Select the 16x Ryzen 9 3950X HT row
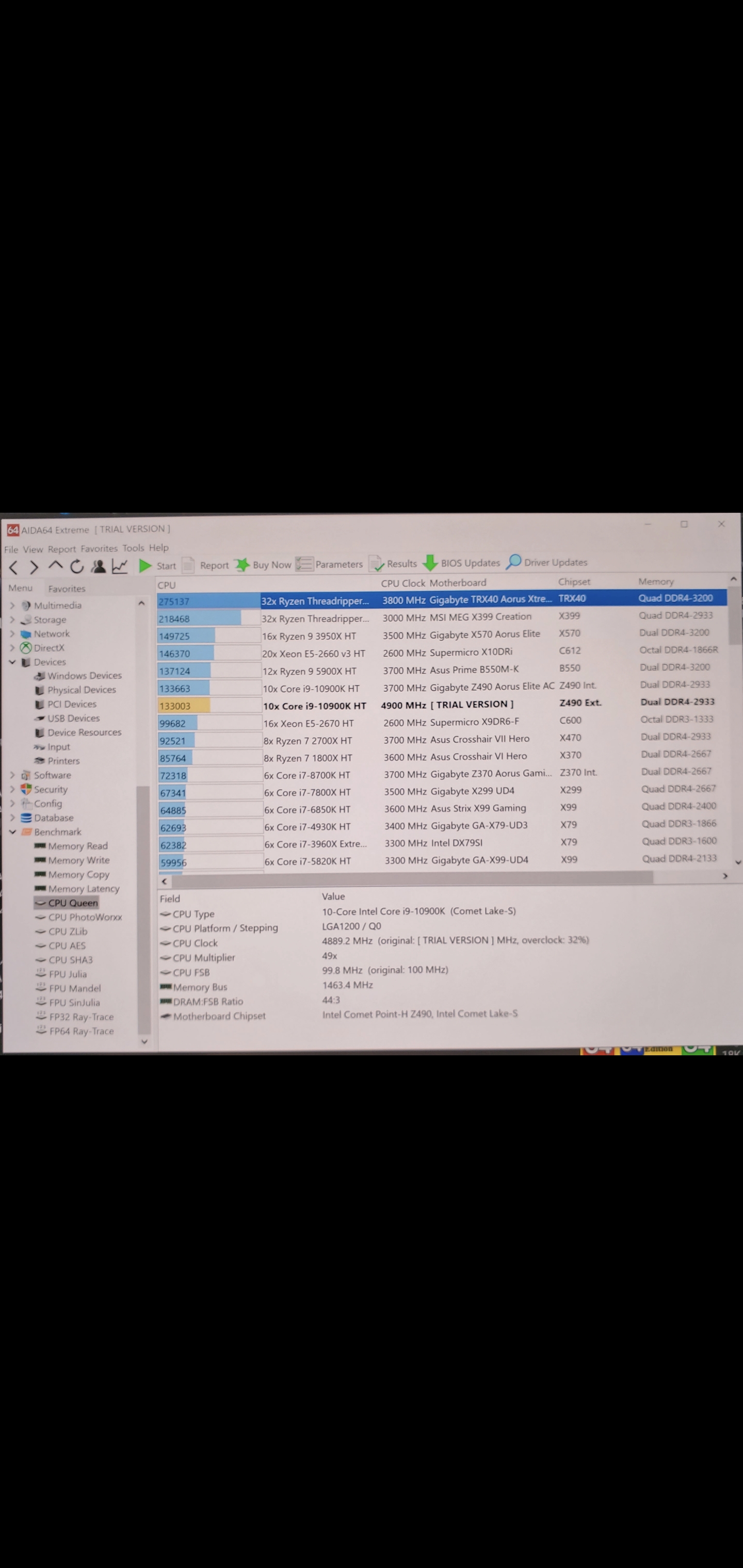 (442, 635)
